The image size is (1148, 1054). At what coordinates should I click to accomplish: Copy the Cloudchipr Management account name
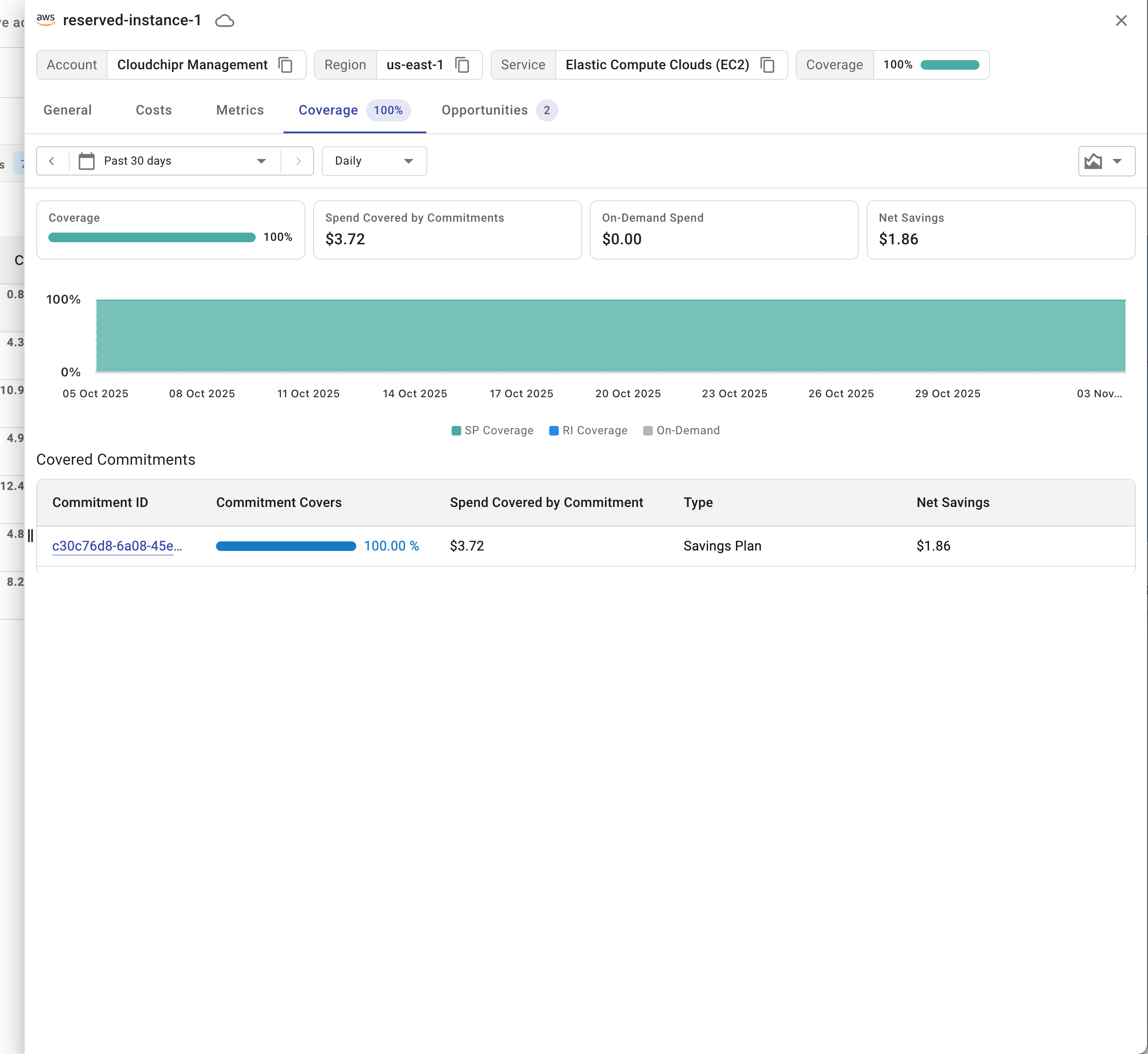[285, 65]
